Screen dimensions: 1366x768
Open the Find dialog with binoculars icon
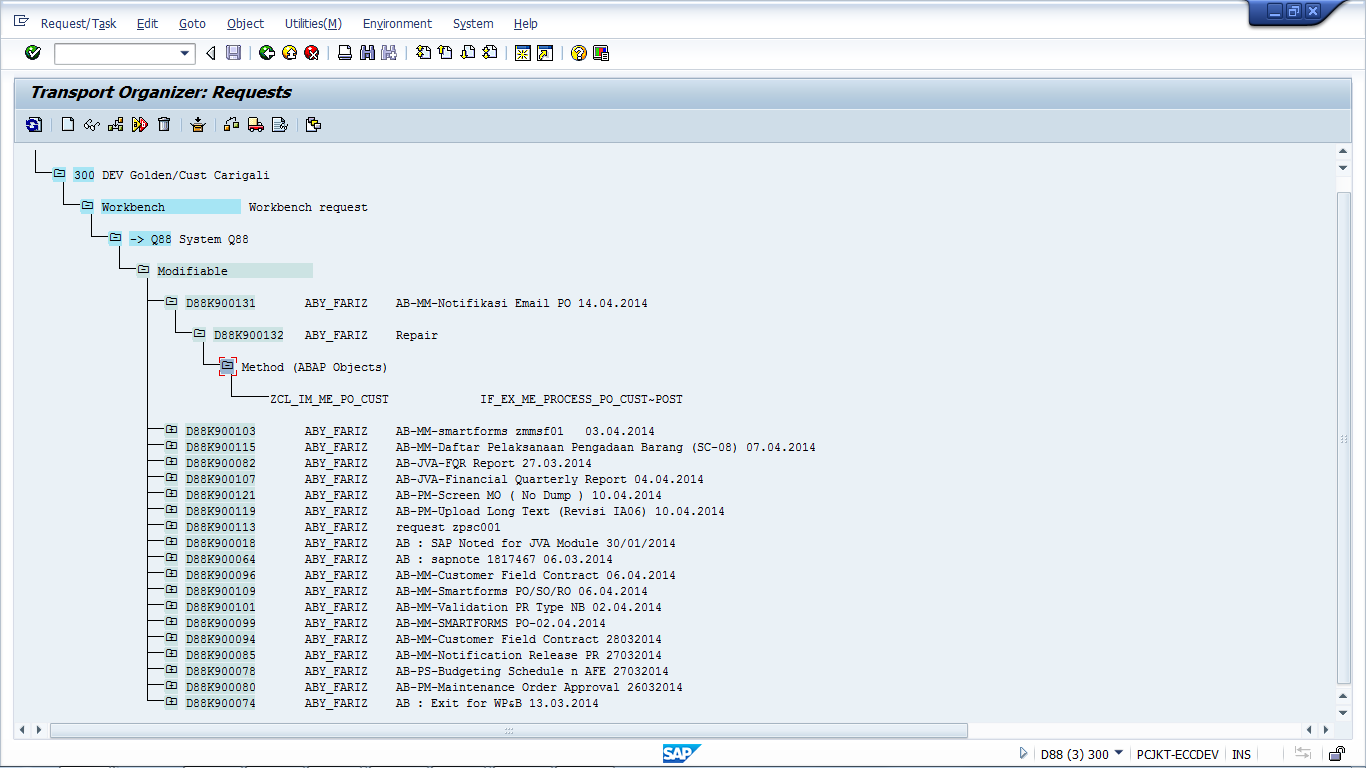[366, 53]
